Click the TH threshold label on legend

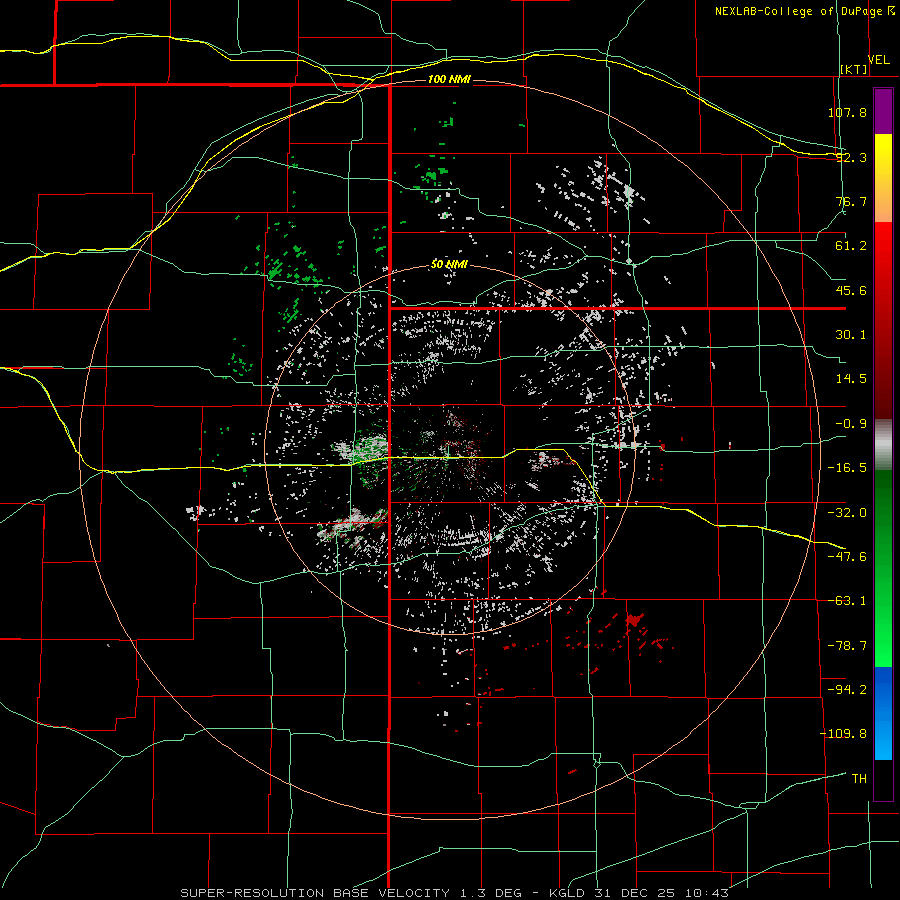pyautogui.click(x=859, y=778)
